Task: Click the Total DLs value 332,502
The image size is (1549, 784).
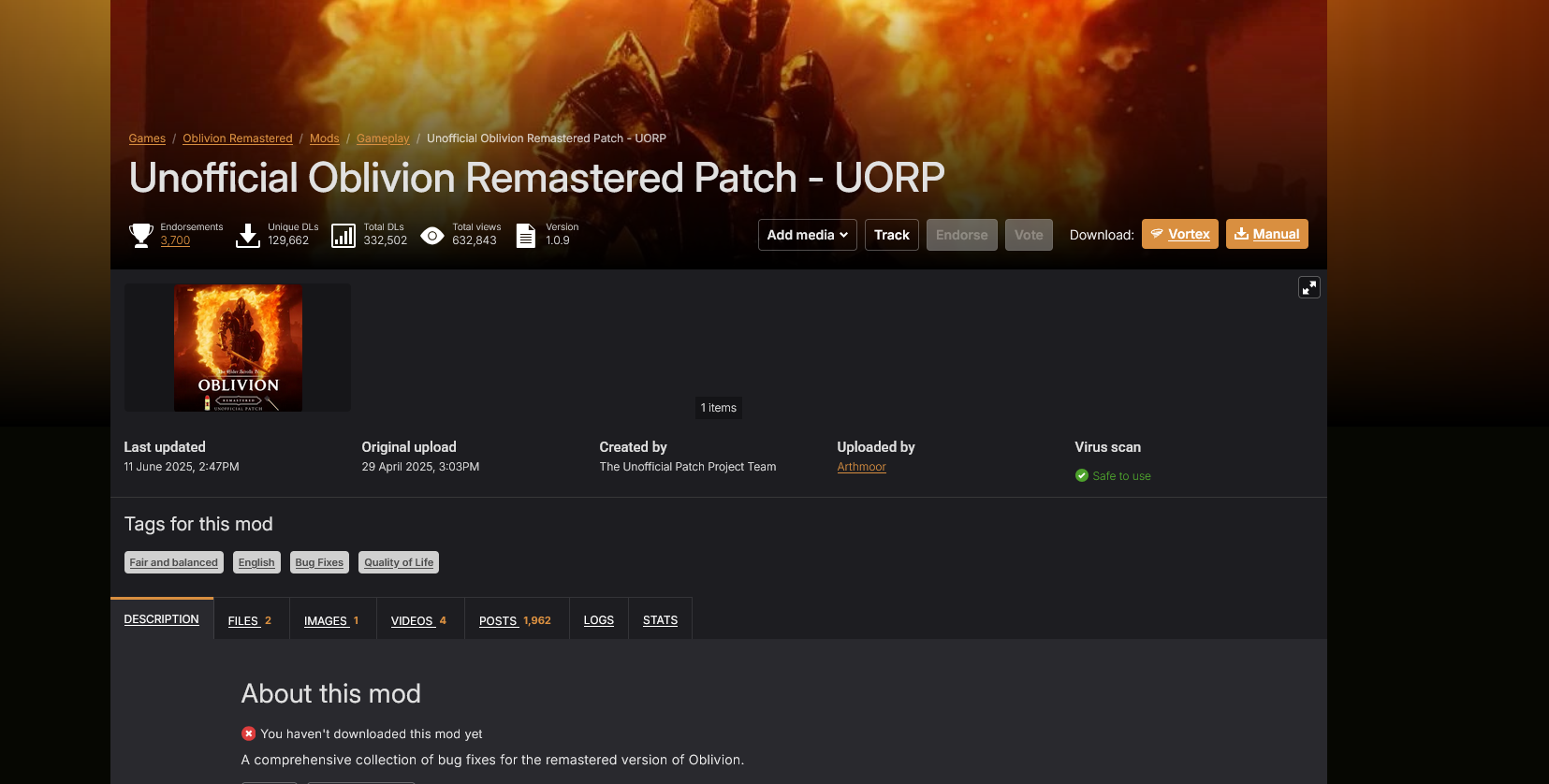Action: coord(386,240)
